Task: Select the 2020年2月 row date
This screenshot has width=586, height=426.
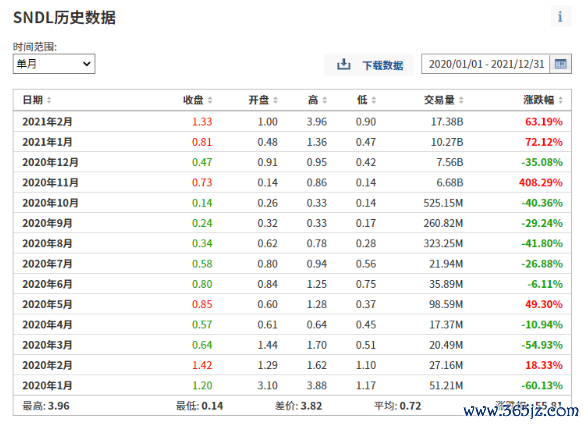Action: (x=47, y=365)
